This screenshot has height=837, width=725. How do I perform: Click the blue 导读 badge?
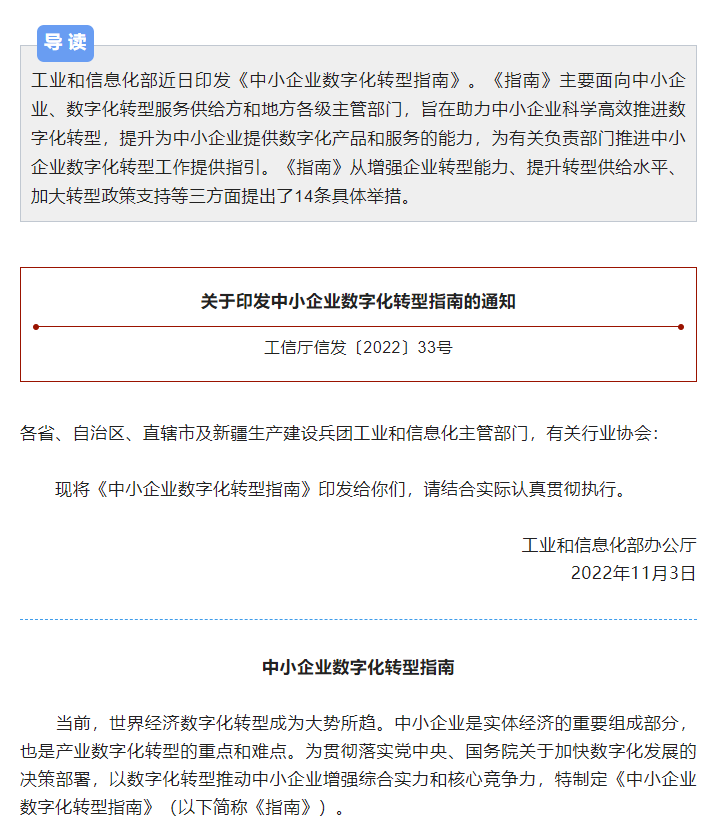click(65, 43)
